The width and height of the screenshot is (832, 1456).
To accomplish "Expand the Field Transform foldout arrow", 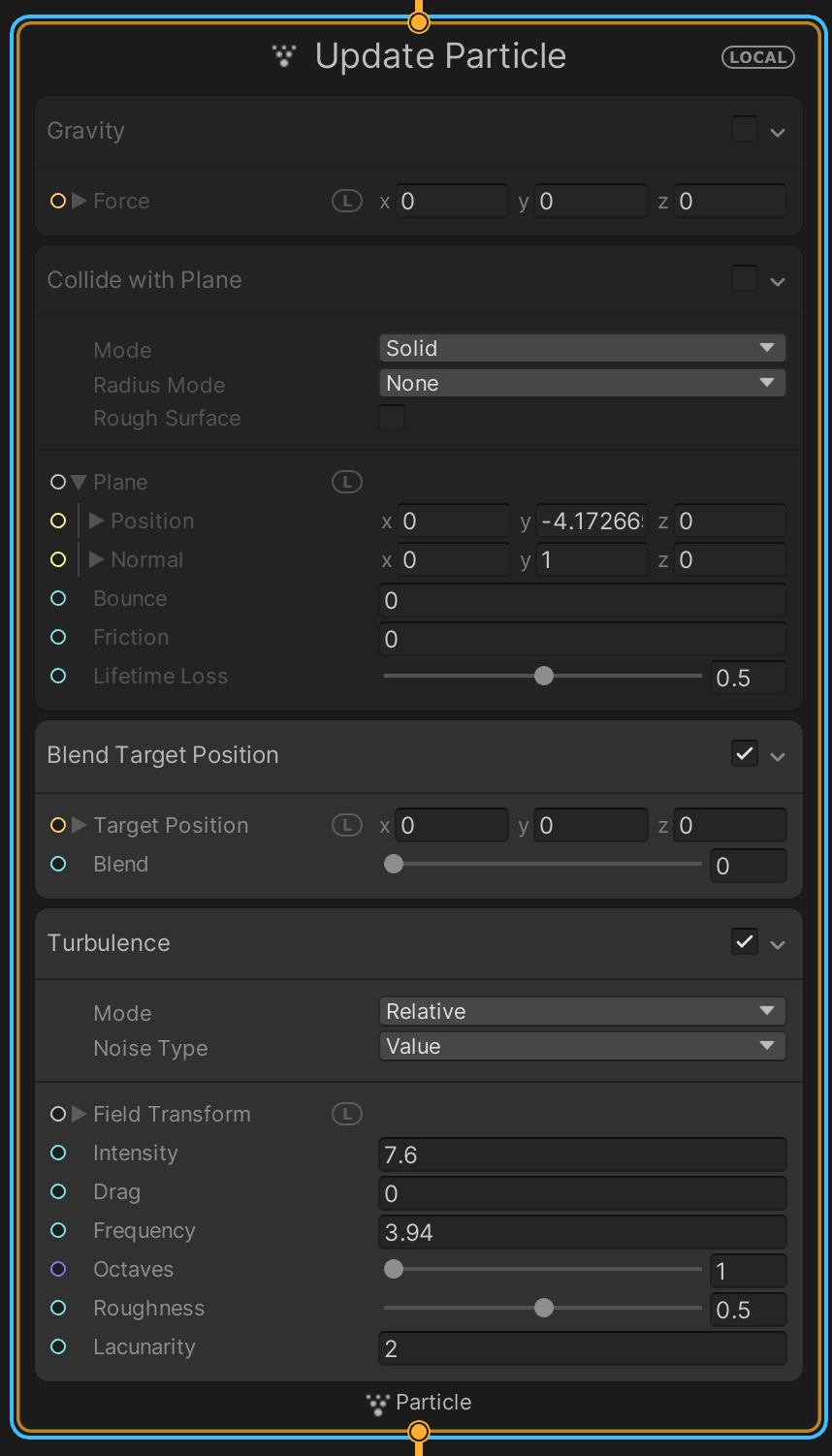I will (80, 1114).
